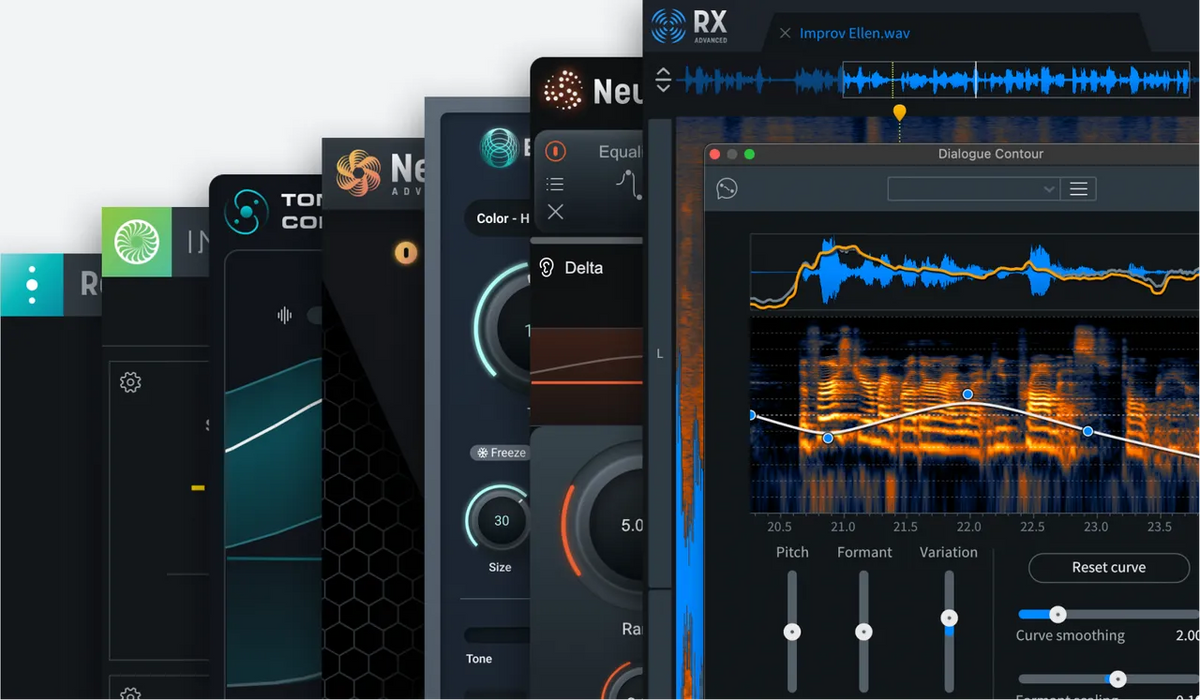This screenshot has height=700, width=1200.
Task: Close the Neutron module with the X button
Action: click(x=554, y=211)
